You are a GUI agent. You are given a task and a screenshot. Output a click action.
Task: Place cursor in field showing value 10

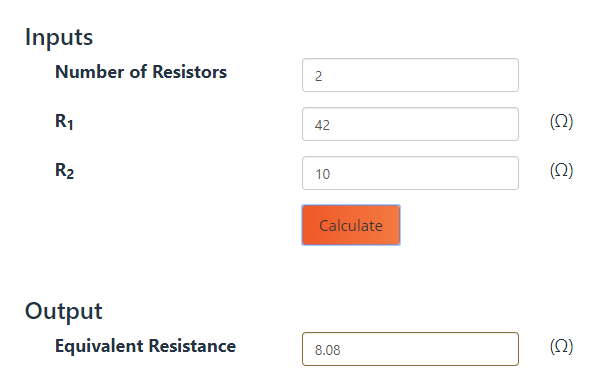(x=410, y=173)
